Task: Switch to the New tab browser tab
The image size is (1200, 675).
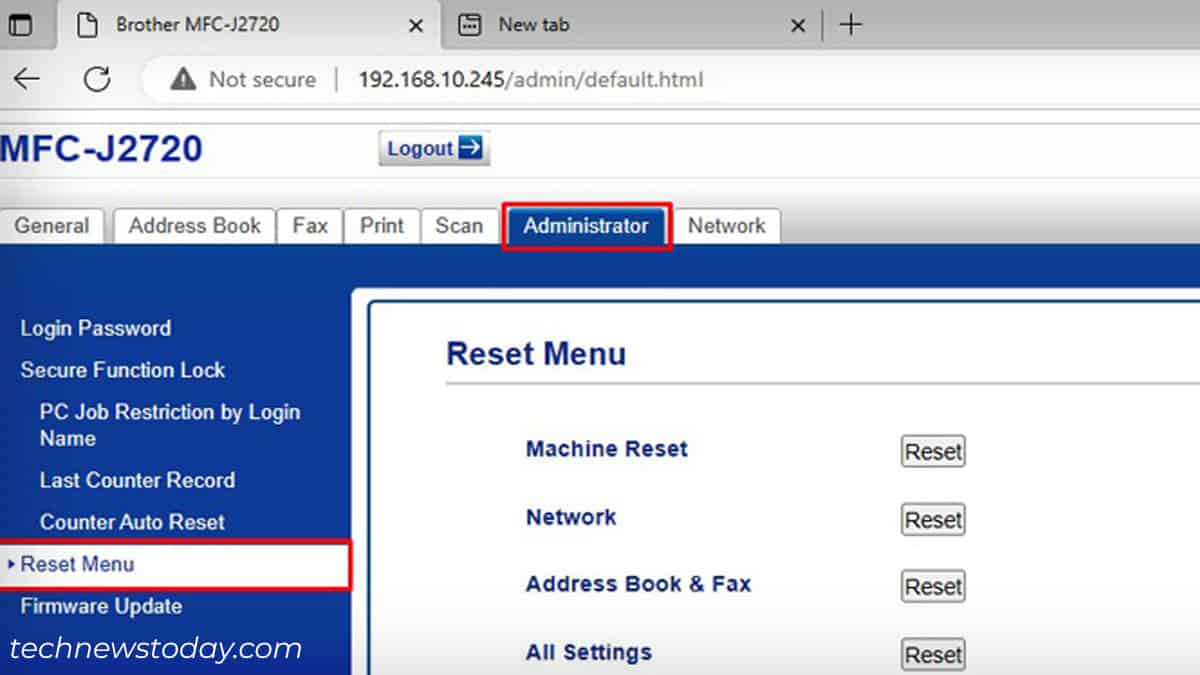Action: point(632,26)
